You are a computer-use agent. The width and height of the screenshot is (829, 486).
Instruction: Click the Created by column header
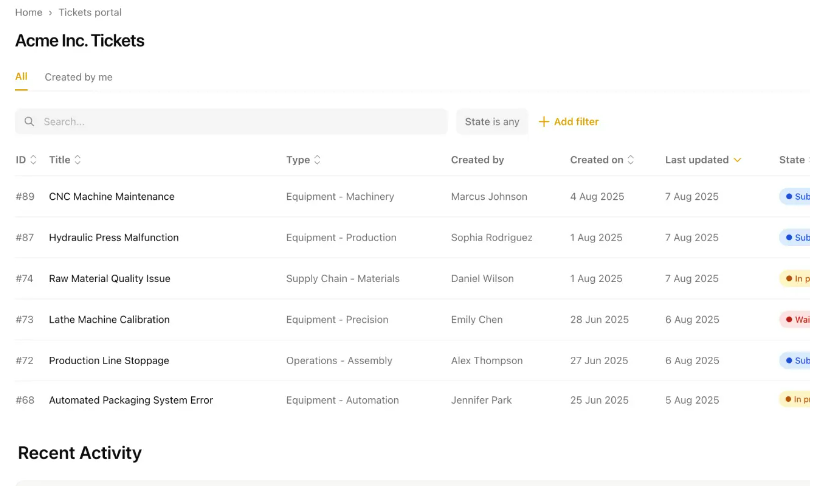point(477,160)
